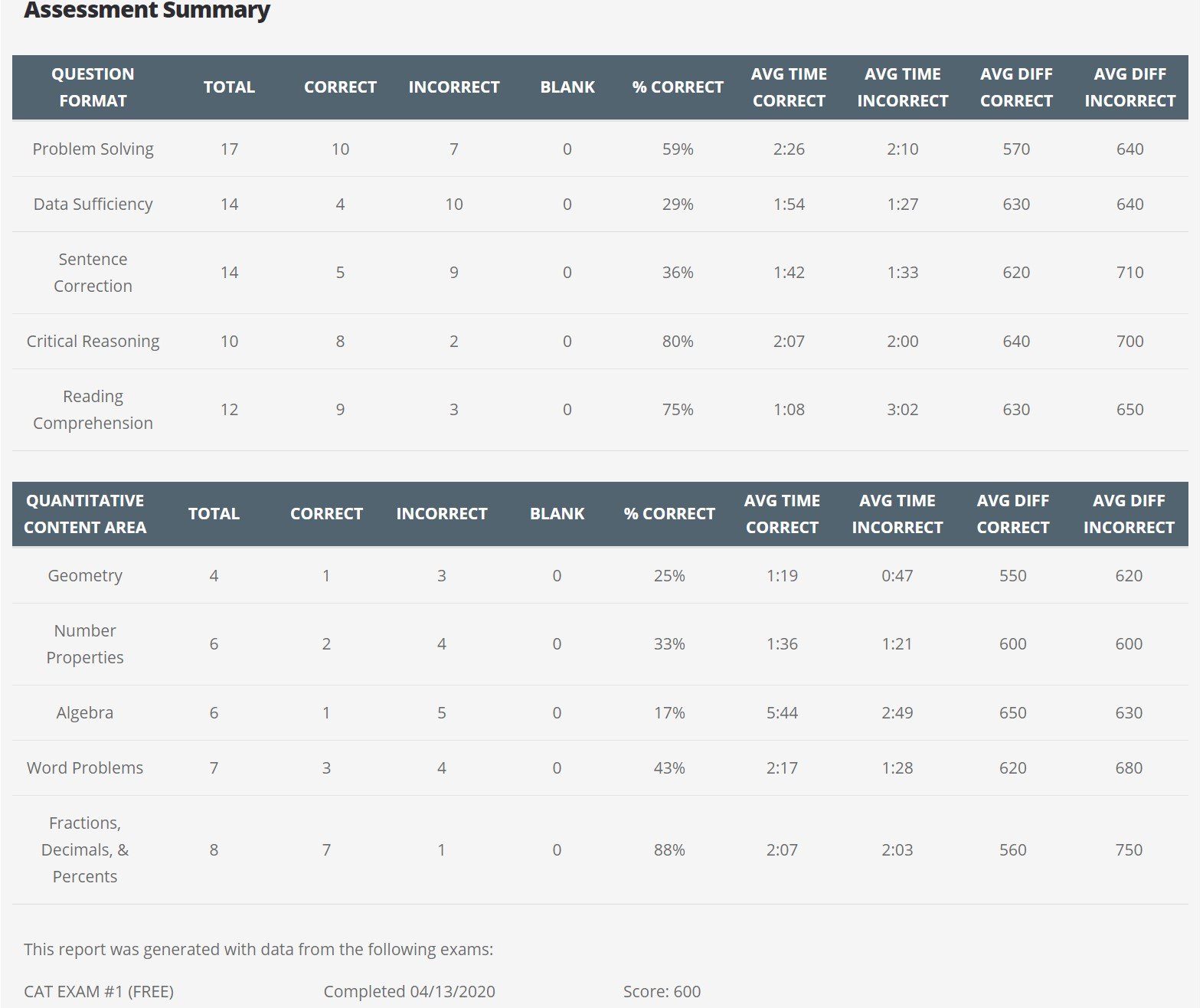This screenshot has width=1203, height=1008.
Task: Click the 3:02 average time for Reading Comprehension
Action: 902,410
